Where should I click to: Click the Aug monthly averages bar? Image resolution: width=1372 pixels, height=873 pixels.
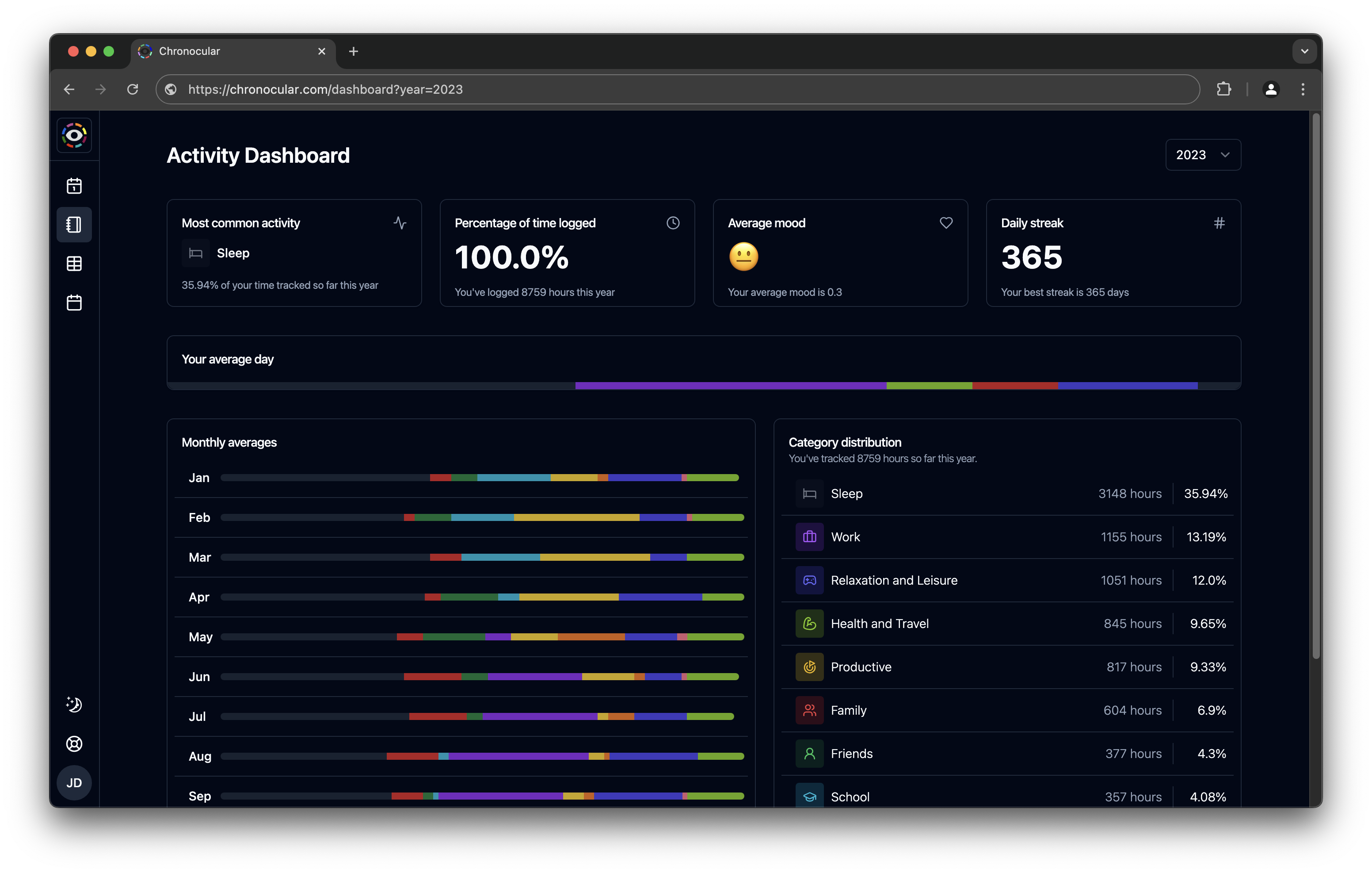(x=482, y=757)
